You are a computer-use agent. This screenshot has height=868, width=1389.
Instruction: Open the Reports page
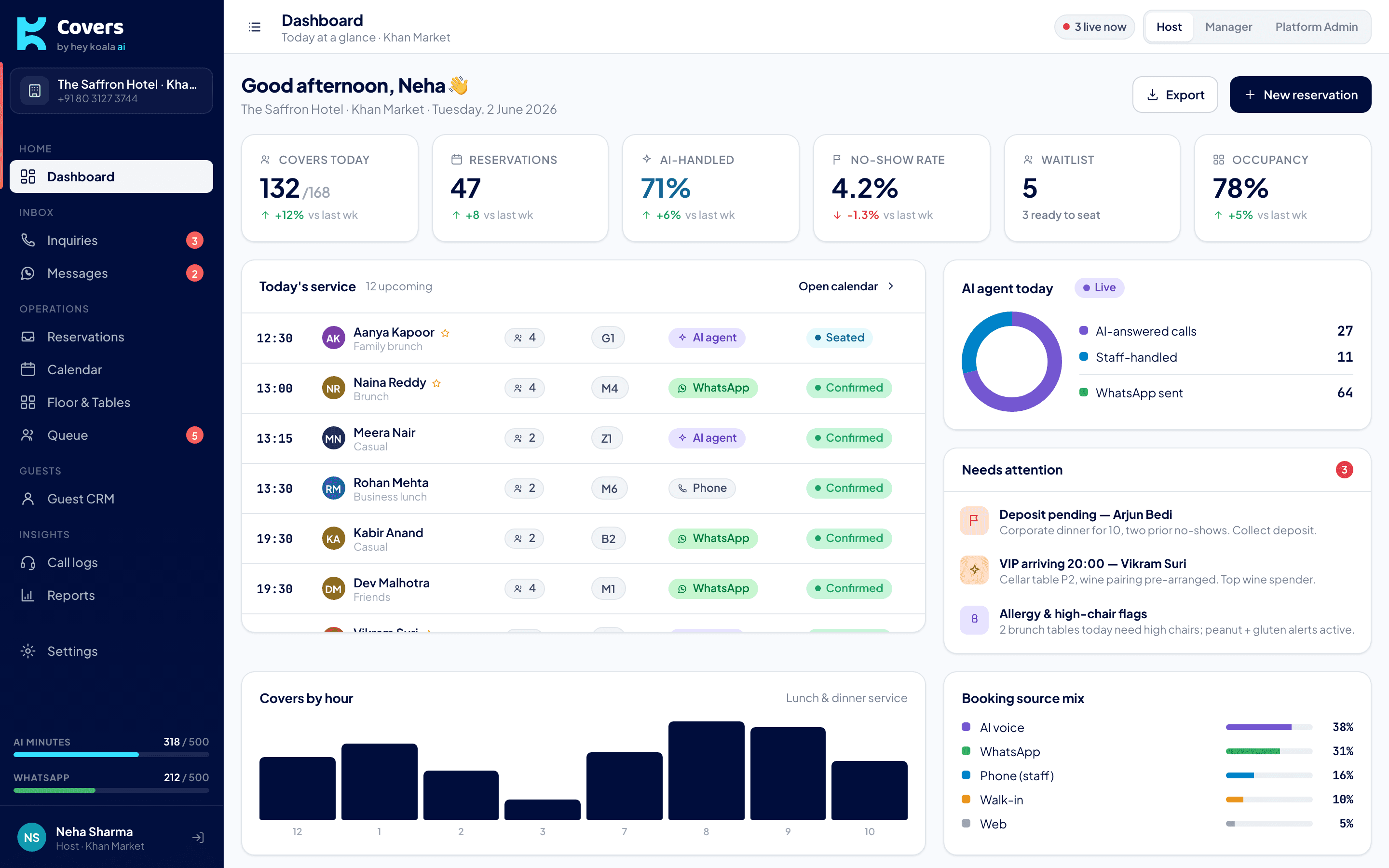111,596
